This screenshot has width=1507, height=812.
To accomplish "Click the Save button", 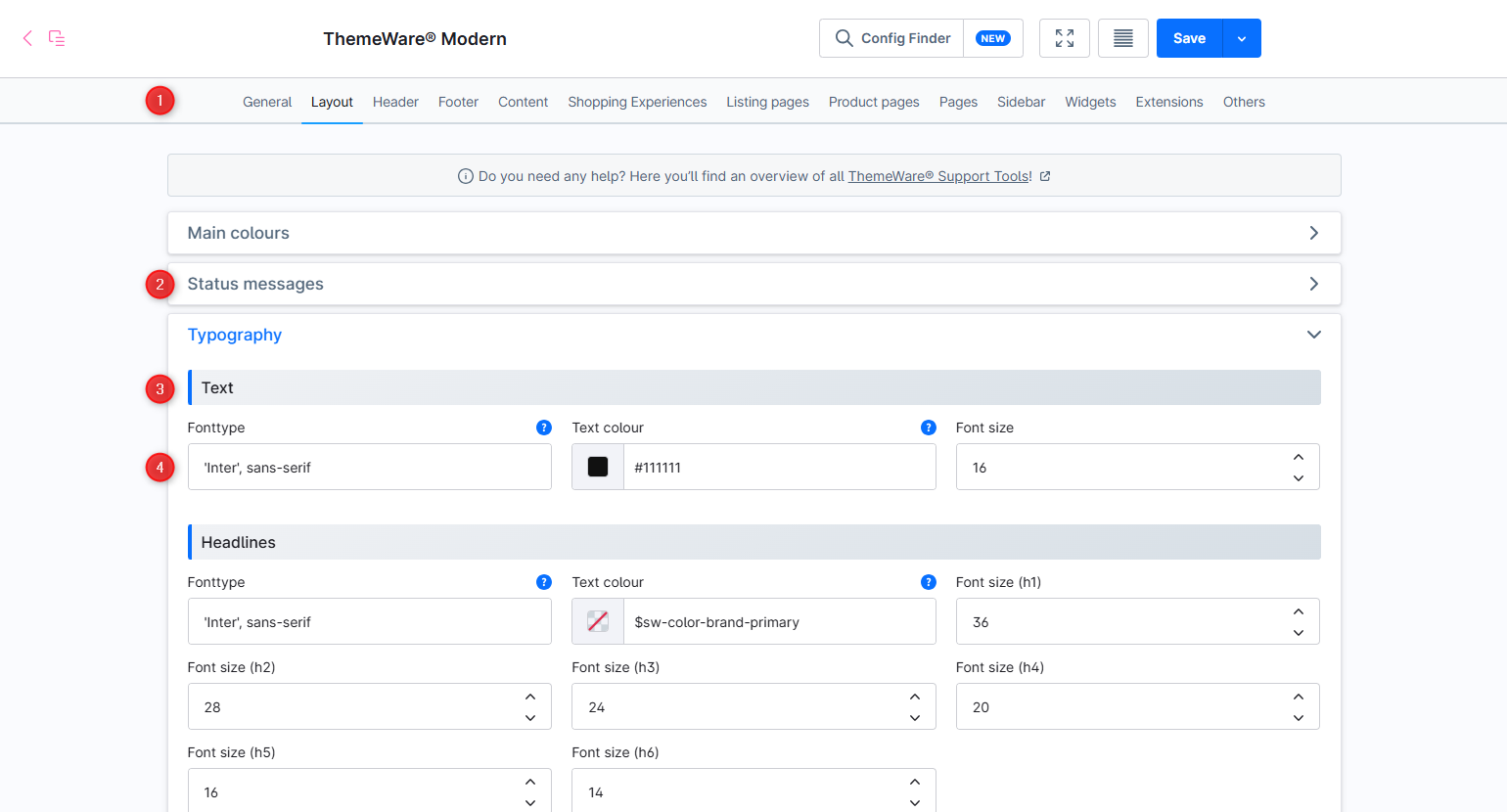I will (1189, 38).
